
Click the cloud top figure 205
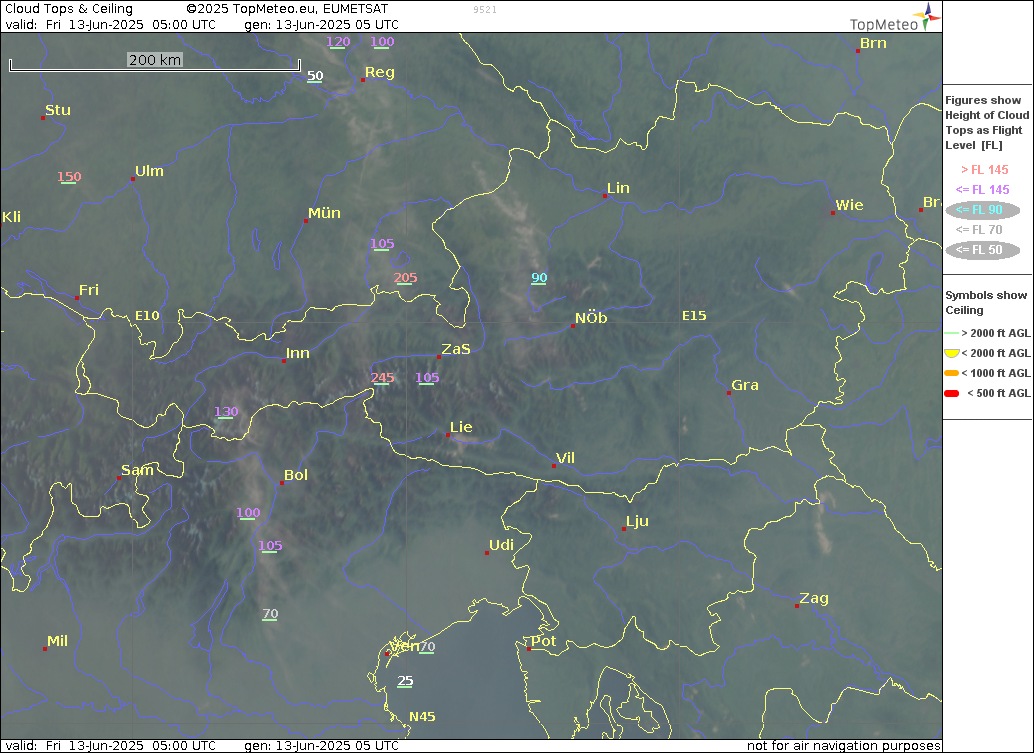pos(406,278)
